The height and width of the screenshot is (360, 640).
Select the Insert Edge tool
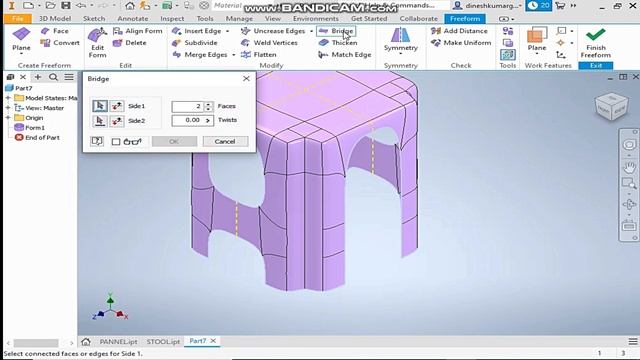197,31
